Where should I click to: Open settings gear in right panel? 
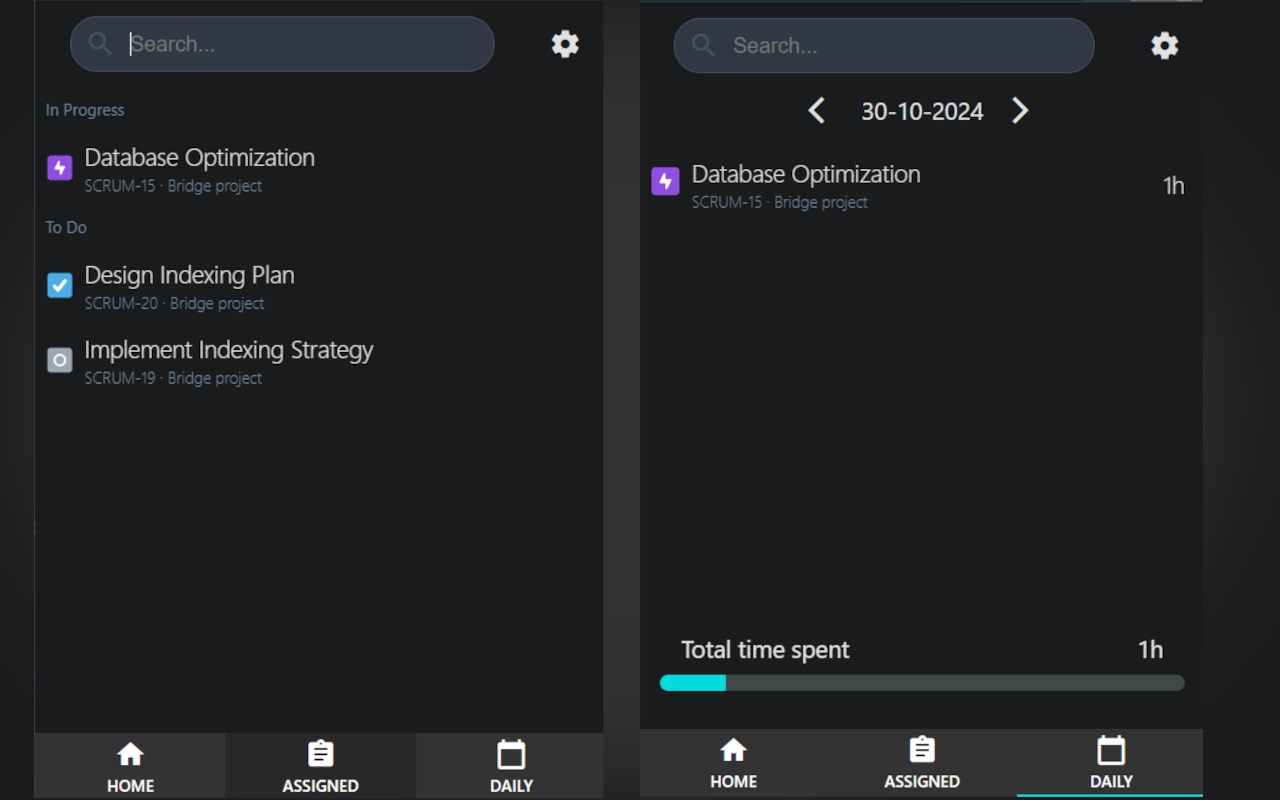[x=1164, y=46]
